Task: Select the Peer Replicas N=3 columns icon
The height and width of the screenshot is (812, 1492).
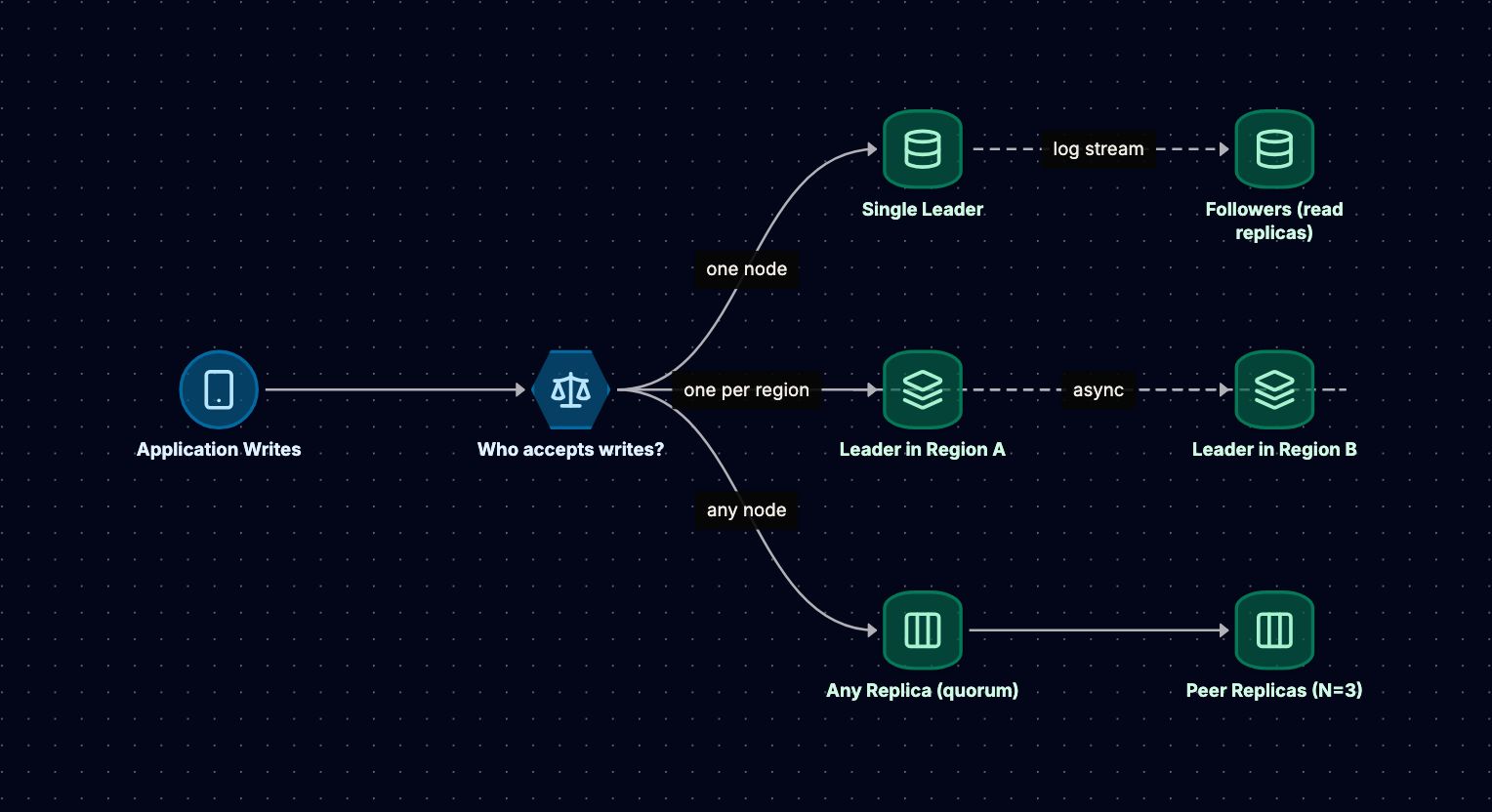Action: coord(1274,630)
